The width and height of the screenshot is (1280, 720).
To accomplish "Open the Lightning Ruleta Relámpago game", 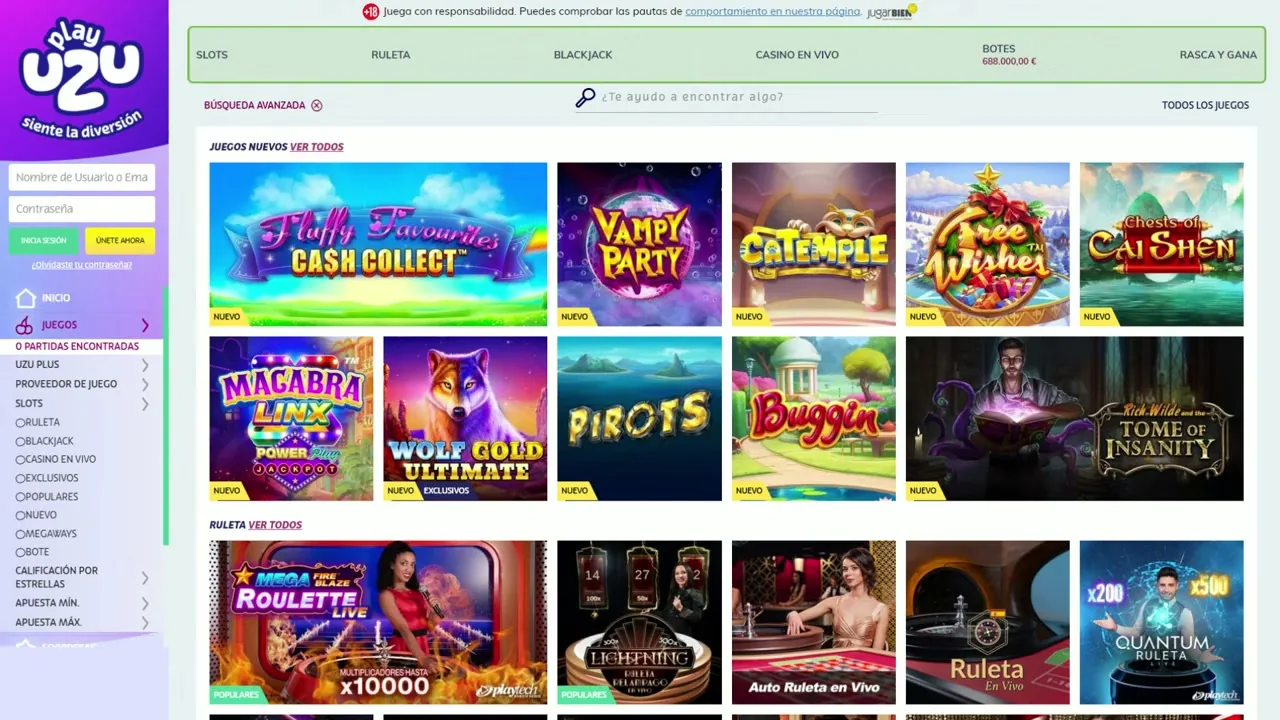I will pyautogui.click(x=639, y=622).
